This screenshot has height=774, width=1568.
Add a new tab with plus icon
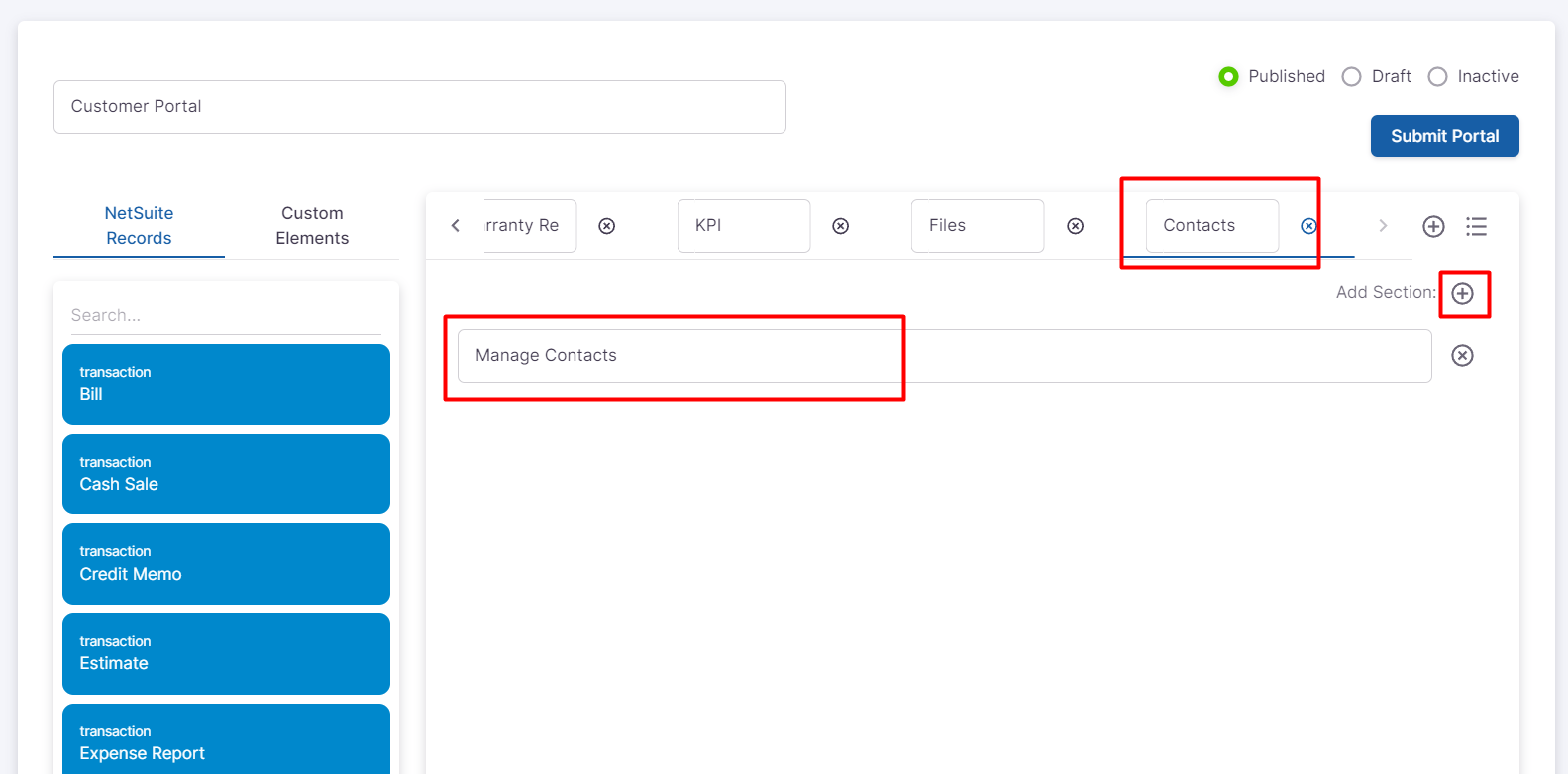click(1433, 226)
